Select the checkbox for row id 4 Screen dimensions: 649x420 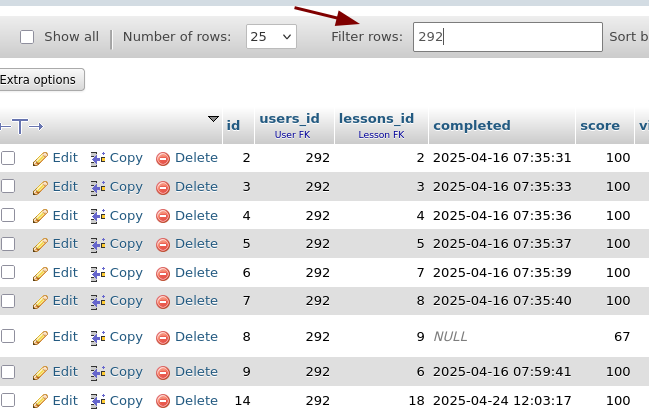click(x=8, y=215)
